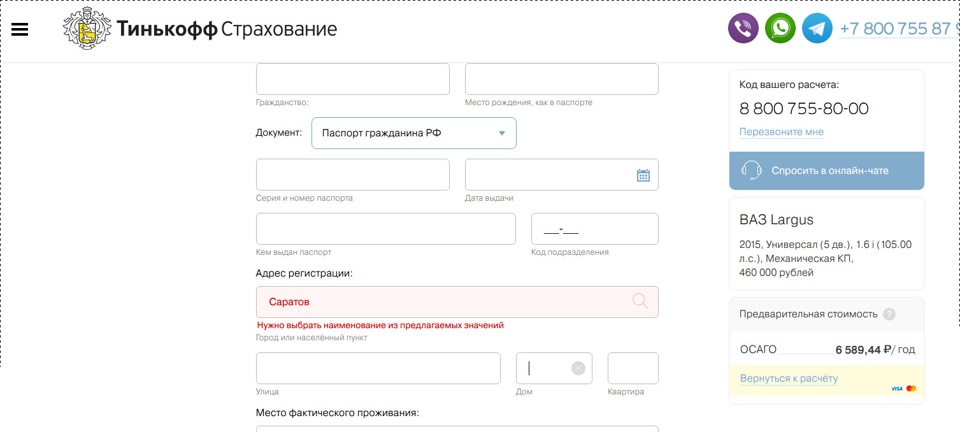Click the headset icon in chat button
The width and height of the screenshot is (960, 432).
point(751,170)
